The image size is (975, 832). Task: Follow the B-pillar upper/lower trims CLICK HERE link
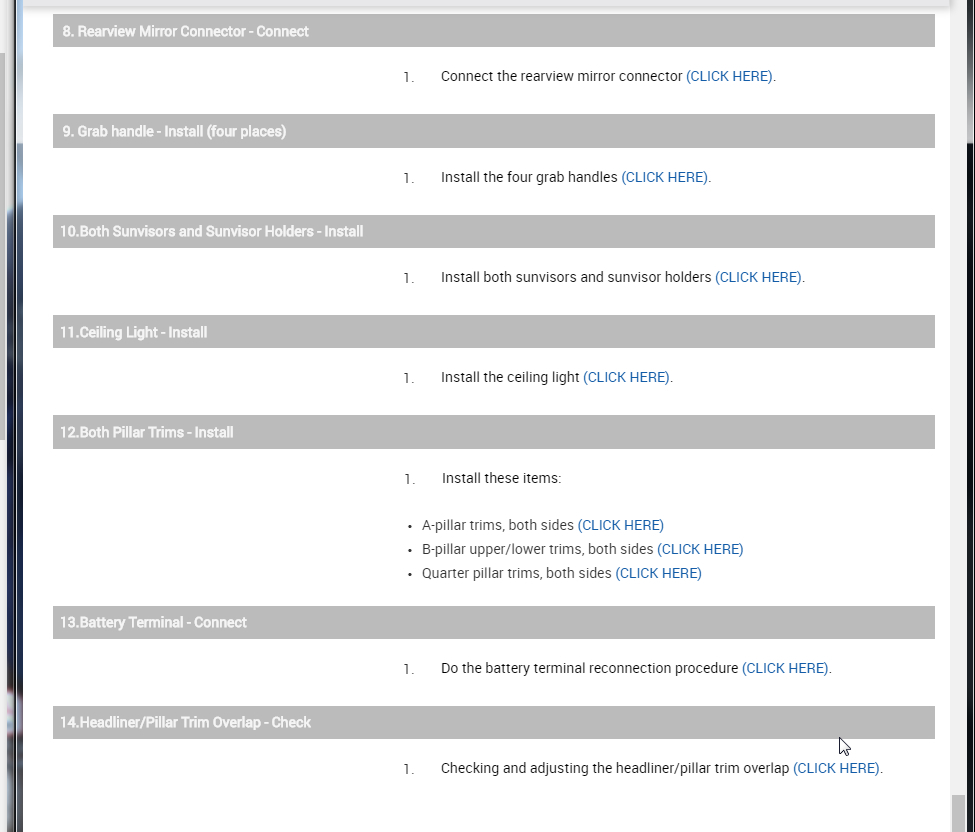point(700,549)
